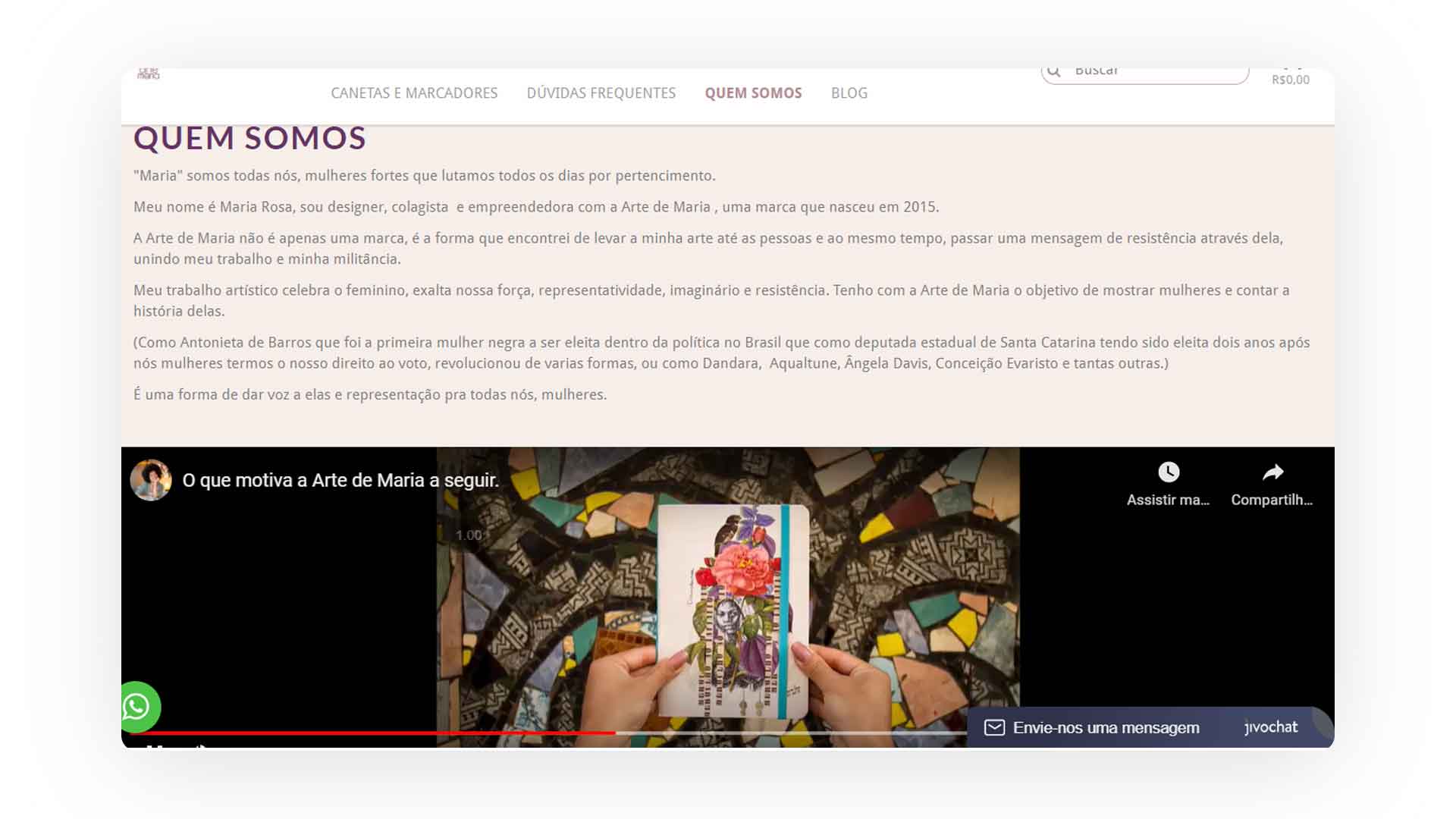Open the shopping cart near R$0,00

(1291, 67)
